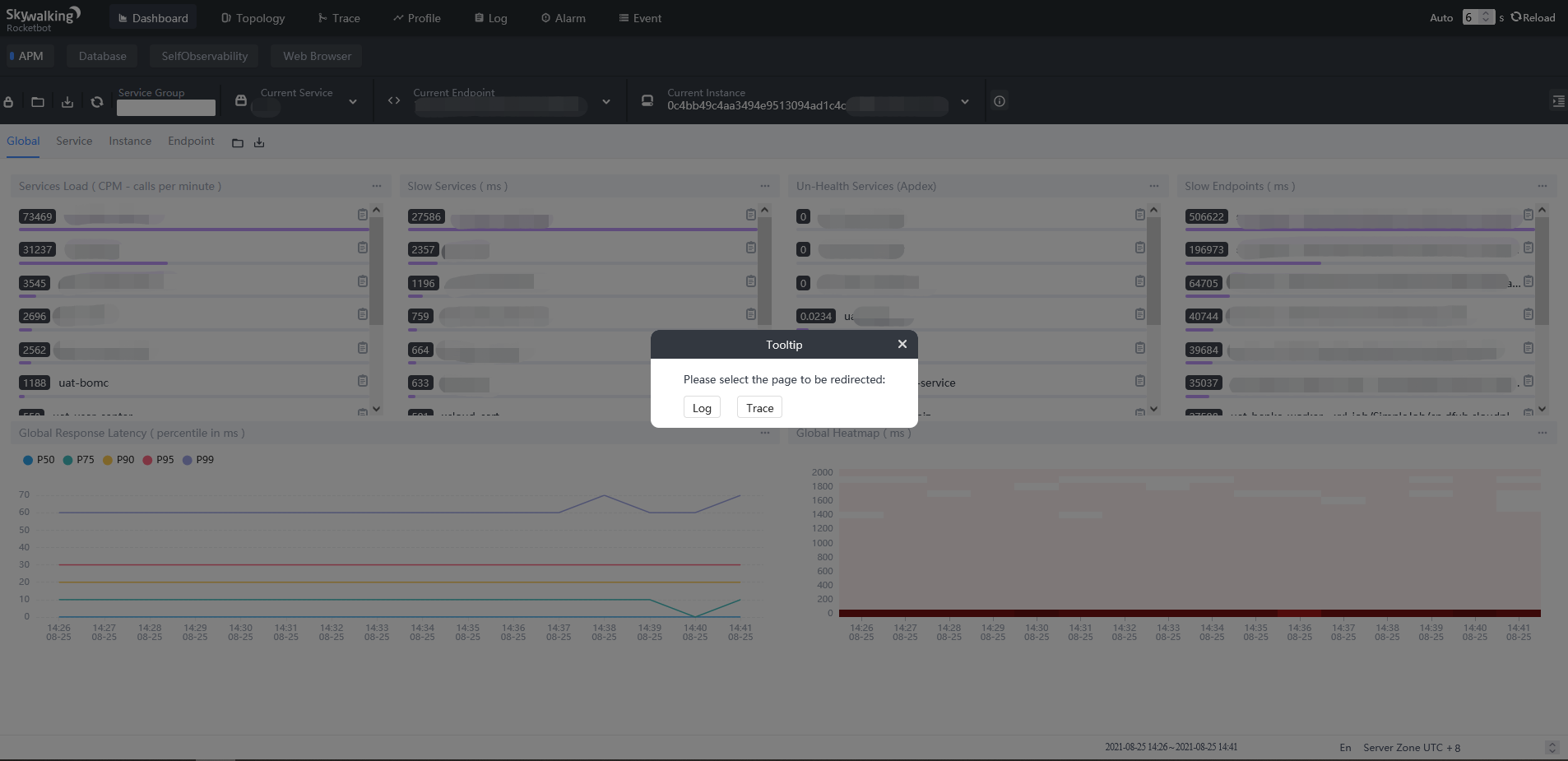Switch the Auto refresh toggle
This screenshot has height=761, width=1568.
point(1441,17)
